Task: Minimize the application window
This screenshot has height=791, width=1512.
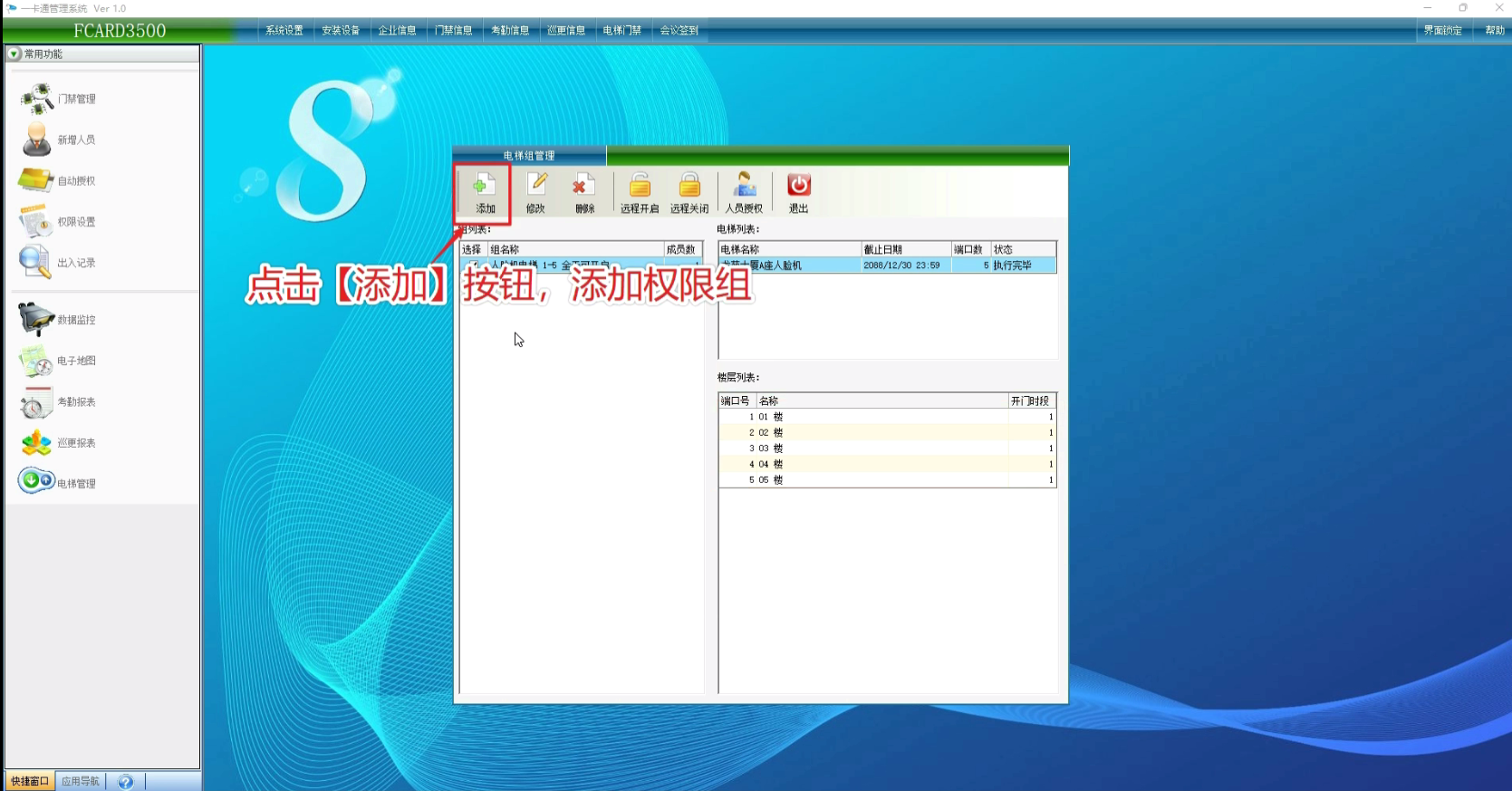Action: (1428, 8)
